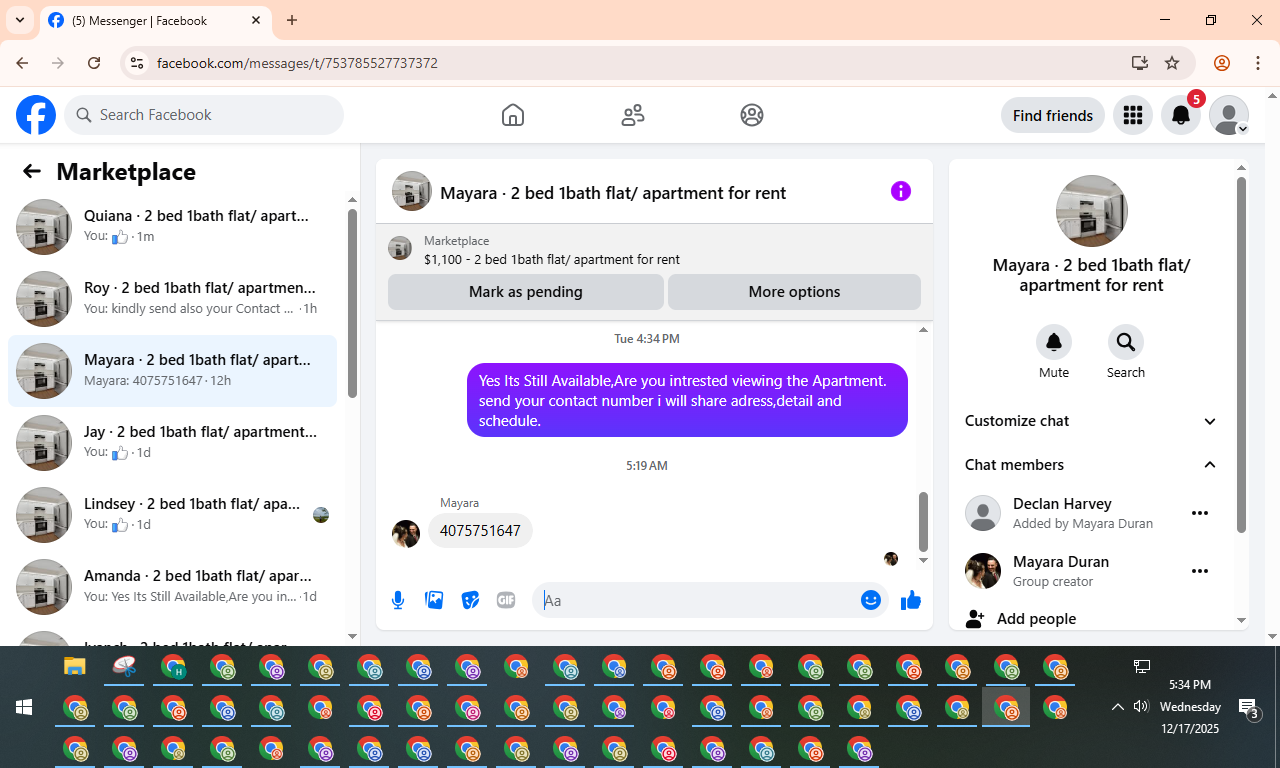Search in conversation magnifier icon
Viewport: 1280px width, 768px height.
pos(1126,342)
